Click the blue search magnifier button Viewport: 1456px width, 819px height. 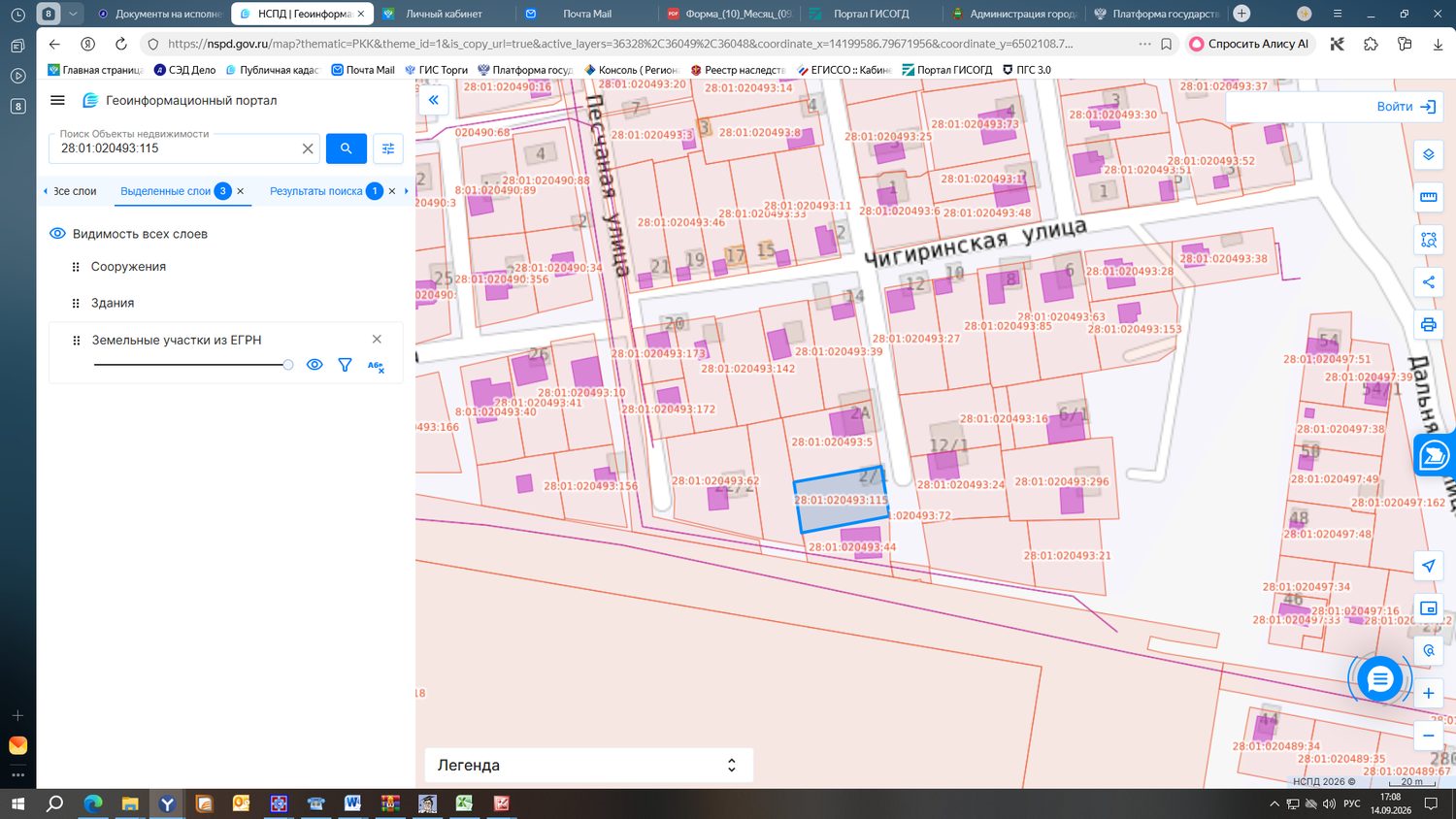point(347,148)
